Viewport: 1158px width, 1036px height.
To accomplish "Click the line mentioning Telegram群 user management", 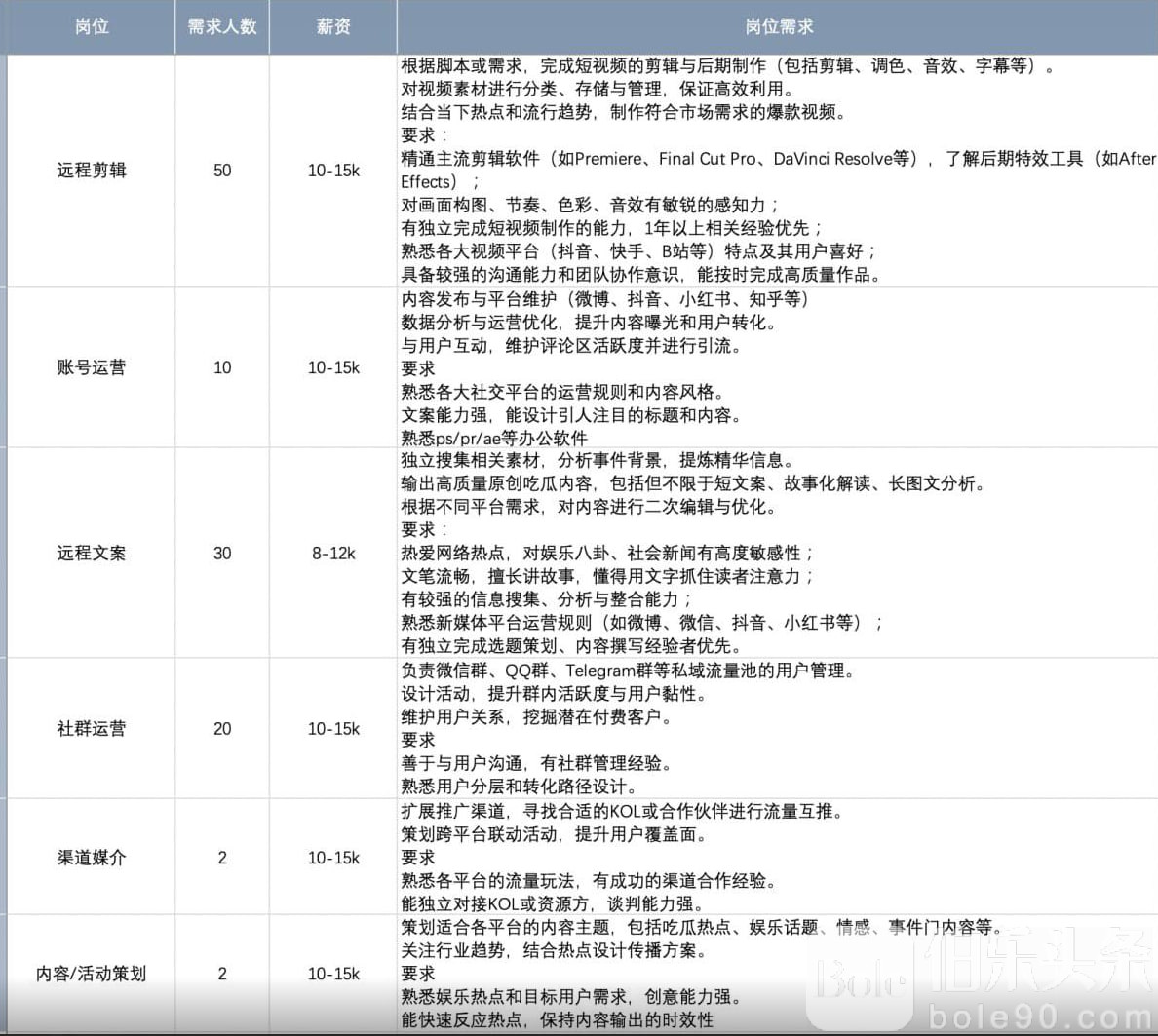I will pos(629,671).
